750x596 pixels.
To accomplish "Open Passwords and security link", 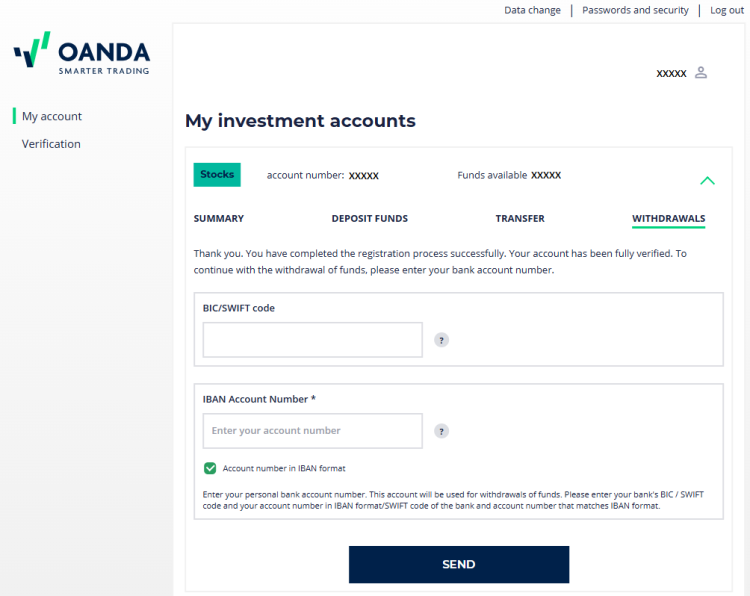I will [x=635, y=10].
